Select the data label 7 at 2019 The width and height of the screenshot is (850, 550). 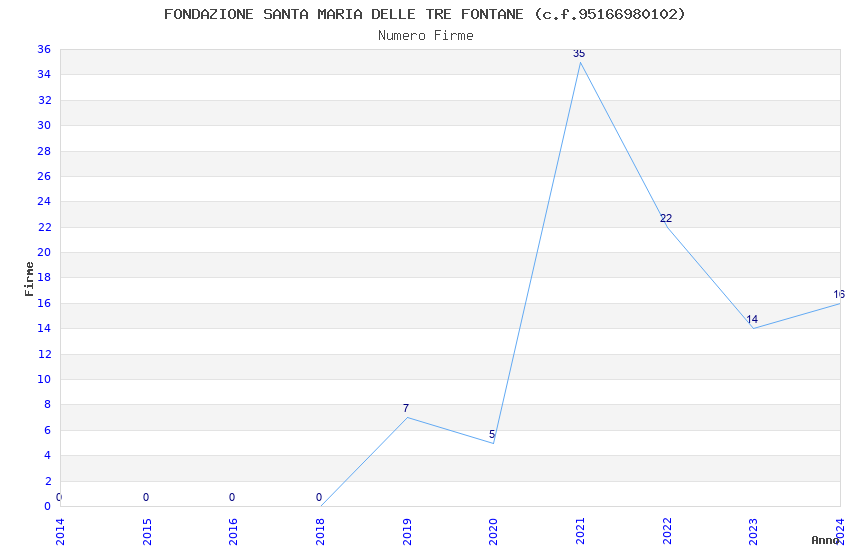pyautogui.click(x=406, y=408)
